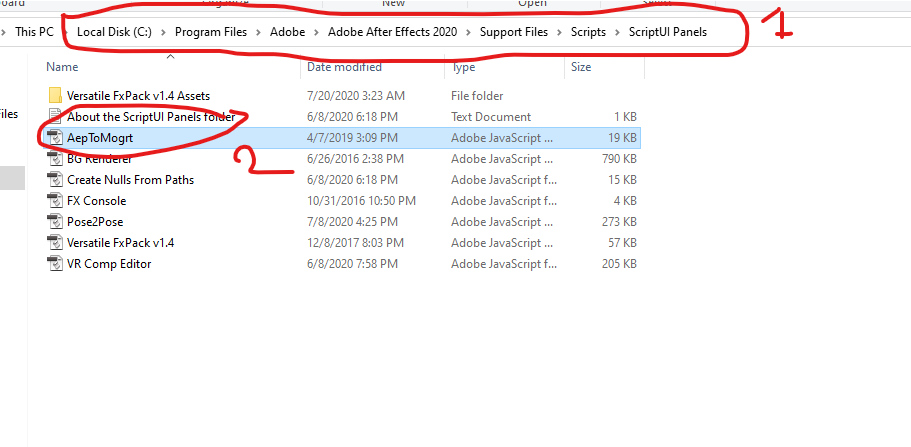Sort files by Name column header
Viewport: 911px width, 447px height.
click(x=62, y=67)
